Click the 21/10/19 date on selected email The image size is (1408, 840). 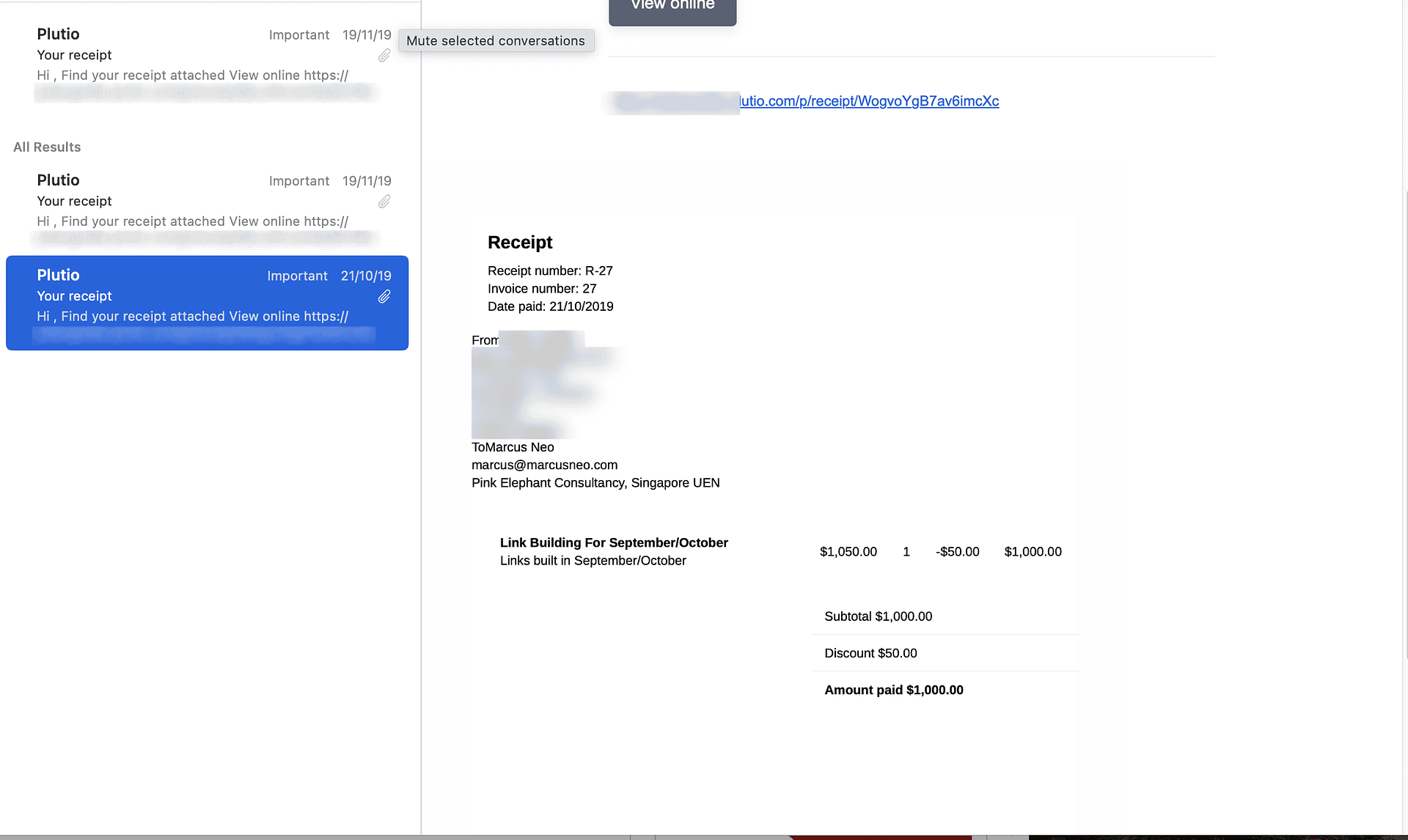[x=366, y=276]
